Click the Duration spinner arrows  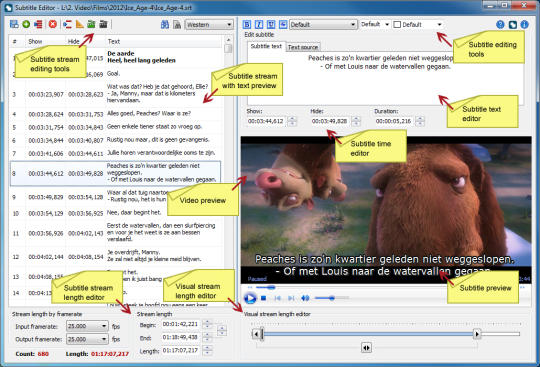pyautogui.click(x=420, y=121)
